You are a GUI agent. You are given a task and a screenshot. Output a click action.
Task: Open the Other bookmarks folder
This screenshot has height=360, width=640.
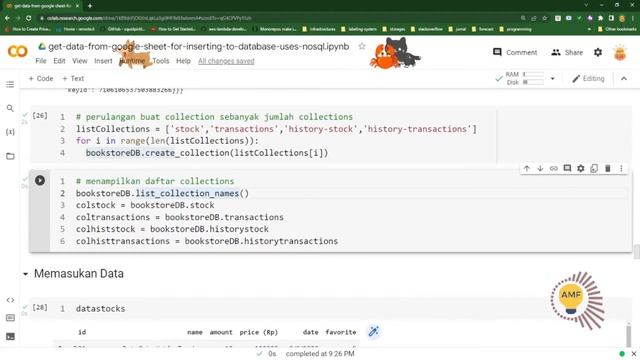617,29
